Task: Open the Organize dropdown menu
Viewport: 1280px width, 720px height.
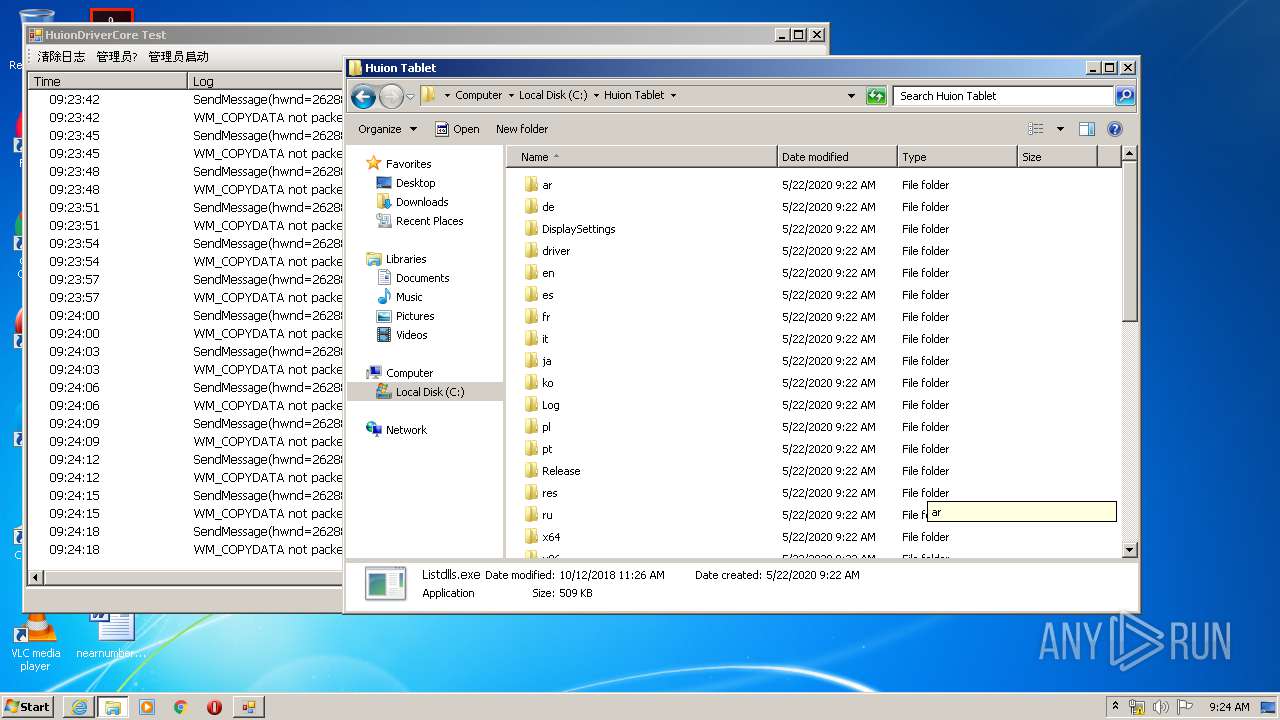Action: tap(388, 129)
